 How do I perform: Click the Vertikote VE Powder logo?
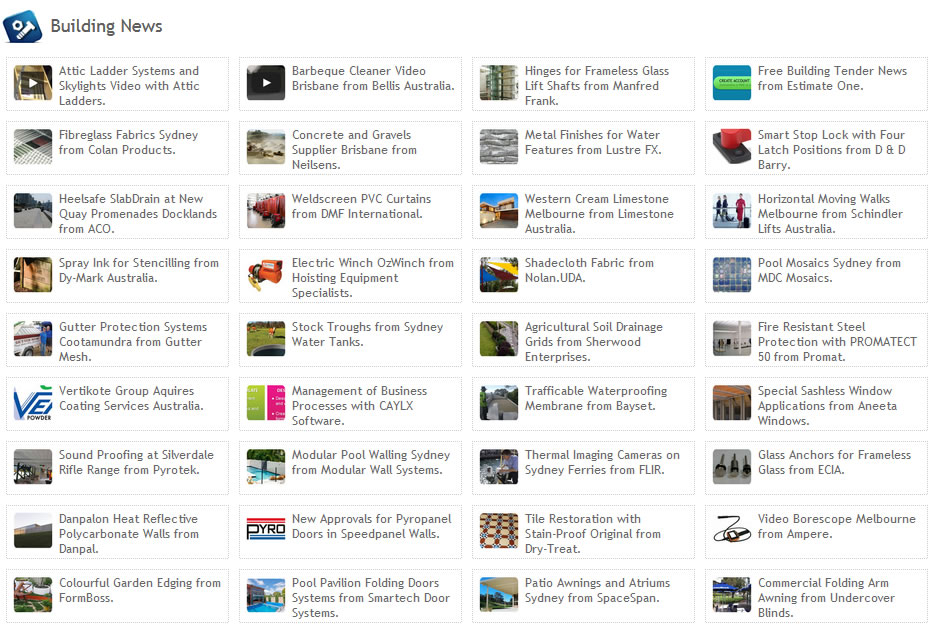33,403
